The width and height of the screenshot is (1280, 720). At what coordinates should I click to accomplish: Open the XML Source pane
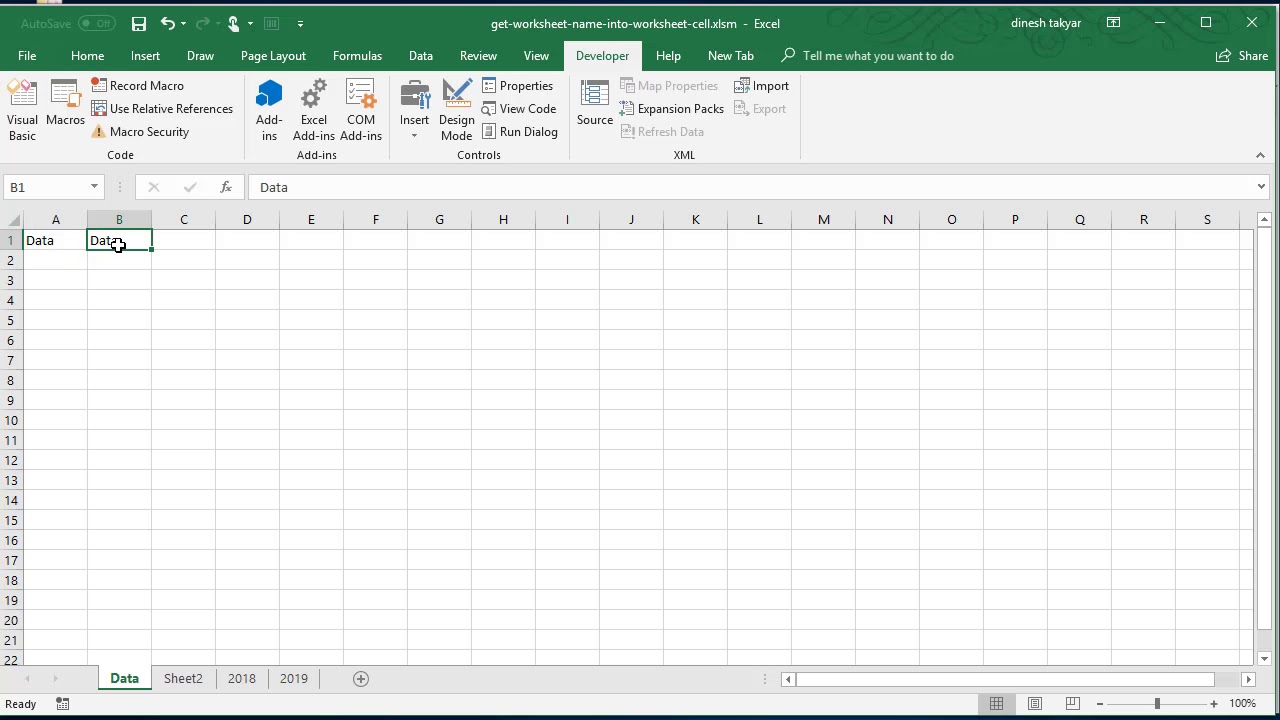[594, 105]
